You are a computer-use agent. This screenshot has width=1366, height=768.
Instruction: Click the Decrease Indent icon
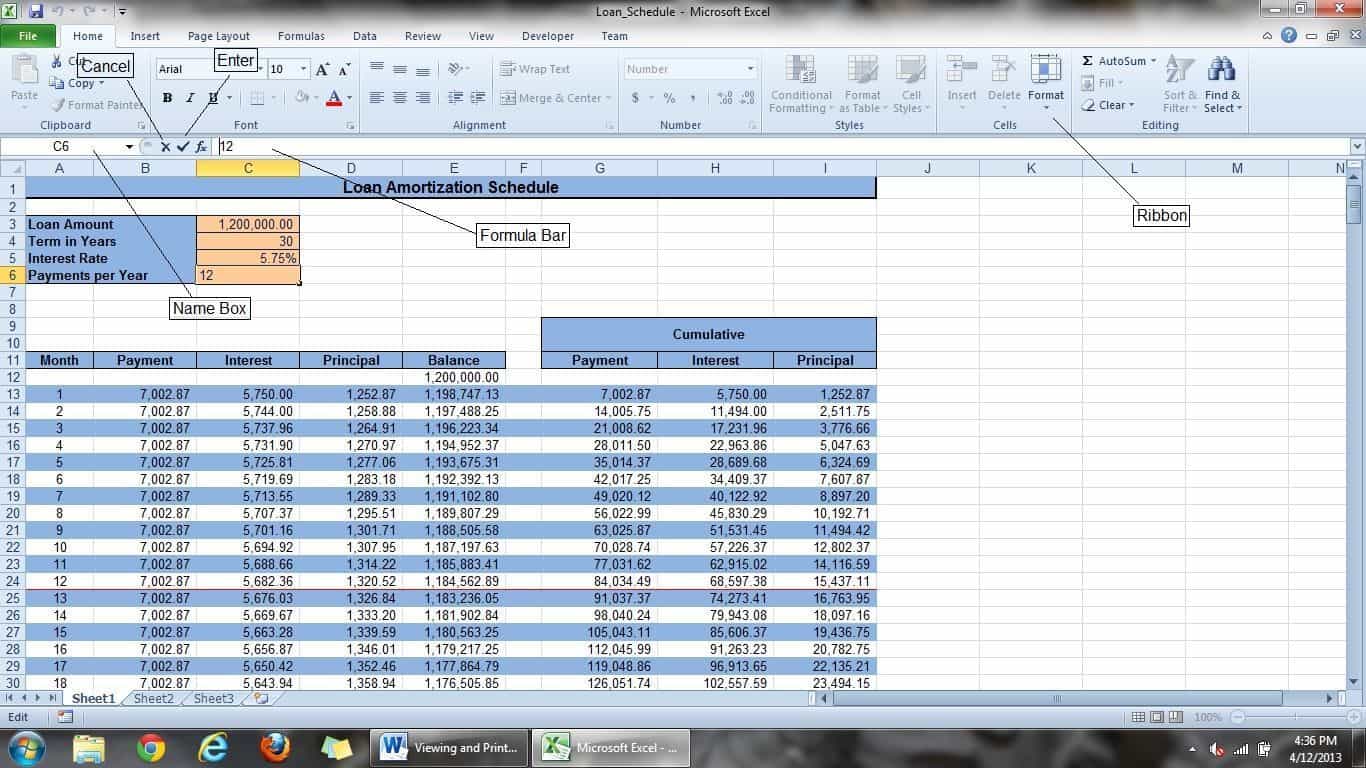pyautogui.click(x=455, y=98)
